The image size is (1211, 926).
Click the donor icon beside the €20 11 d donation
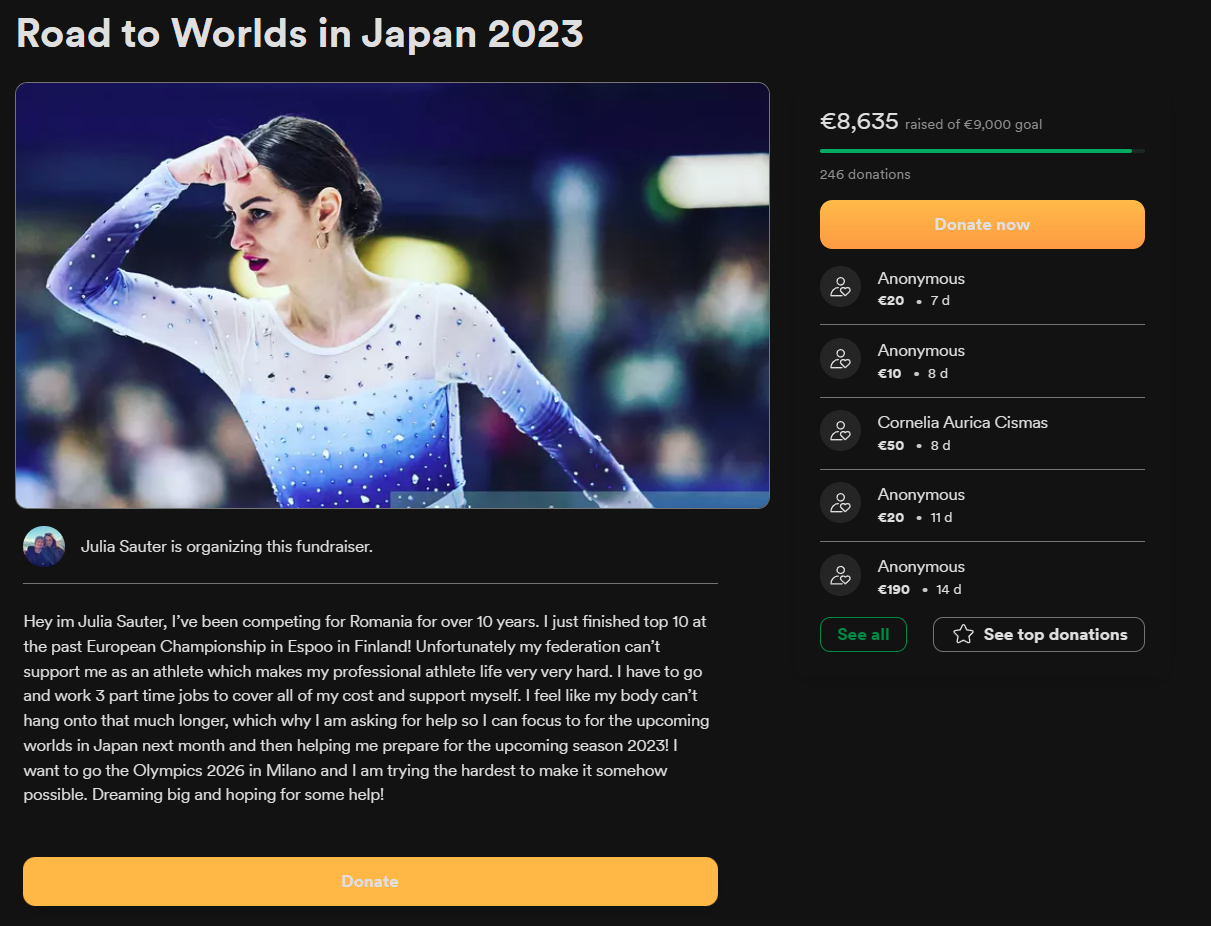click(840, 503)
